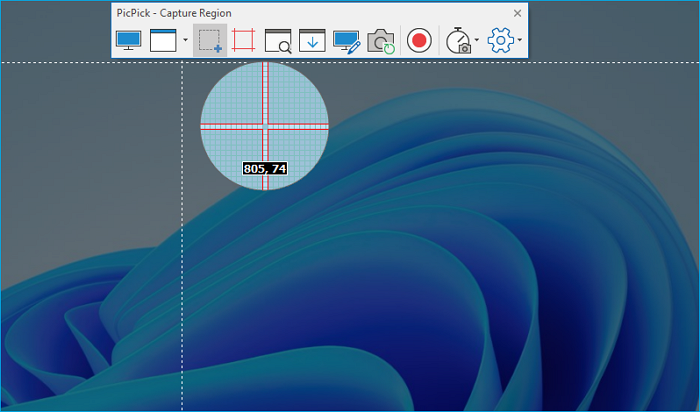Select the Region capture tool
The width and height of the screenshot is (700, 412).
210,40
